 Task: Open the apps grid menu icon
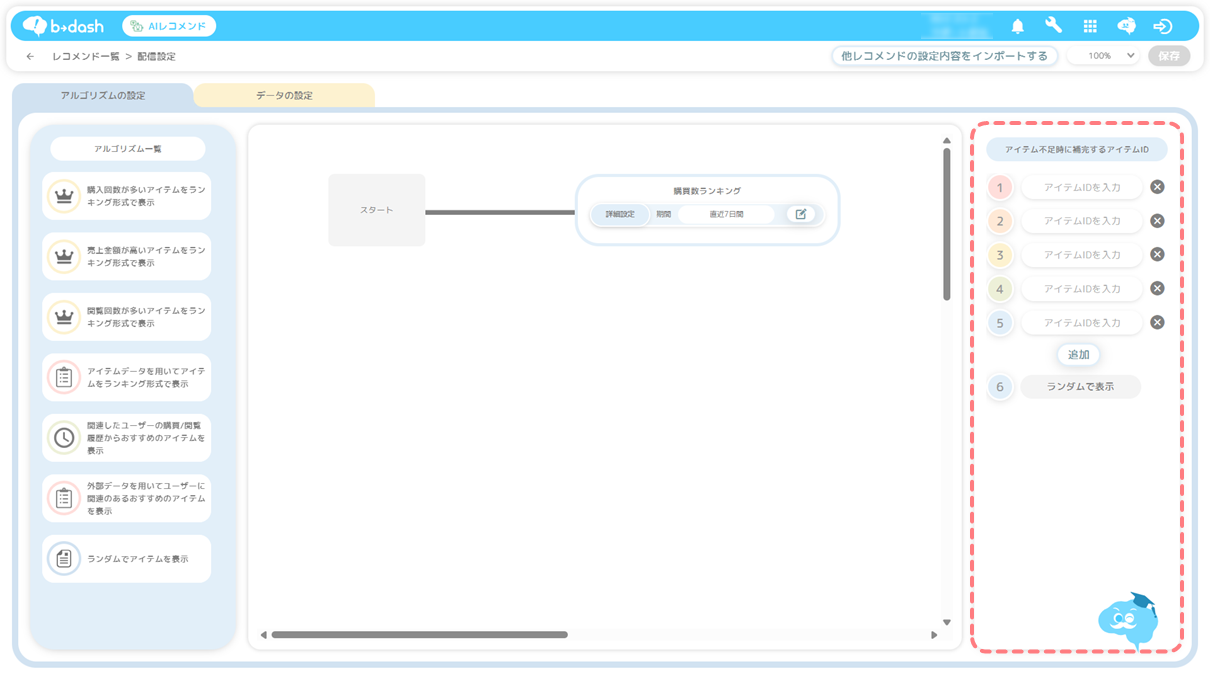1090,26
